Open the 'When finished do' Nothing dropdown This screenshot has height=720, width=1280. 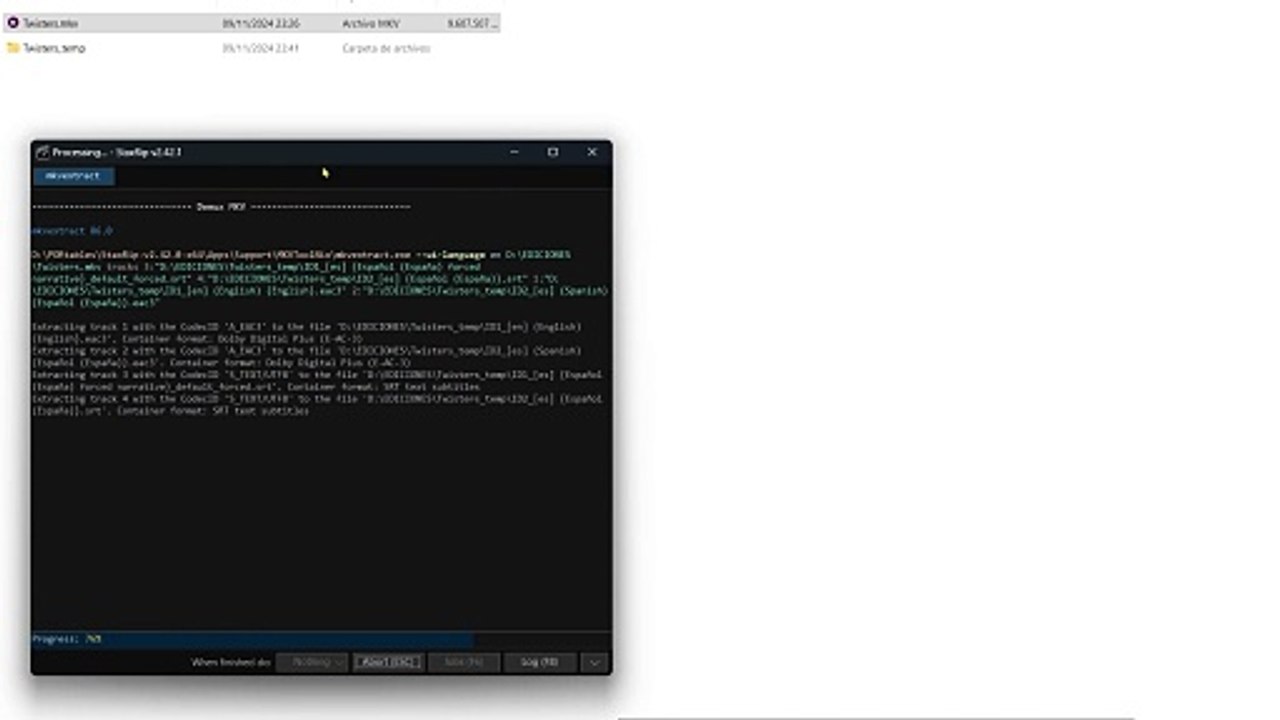click(312, 662)
